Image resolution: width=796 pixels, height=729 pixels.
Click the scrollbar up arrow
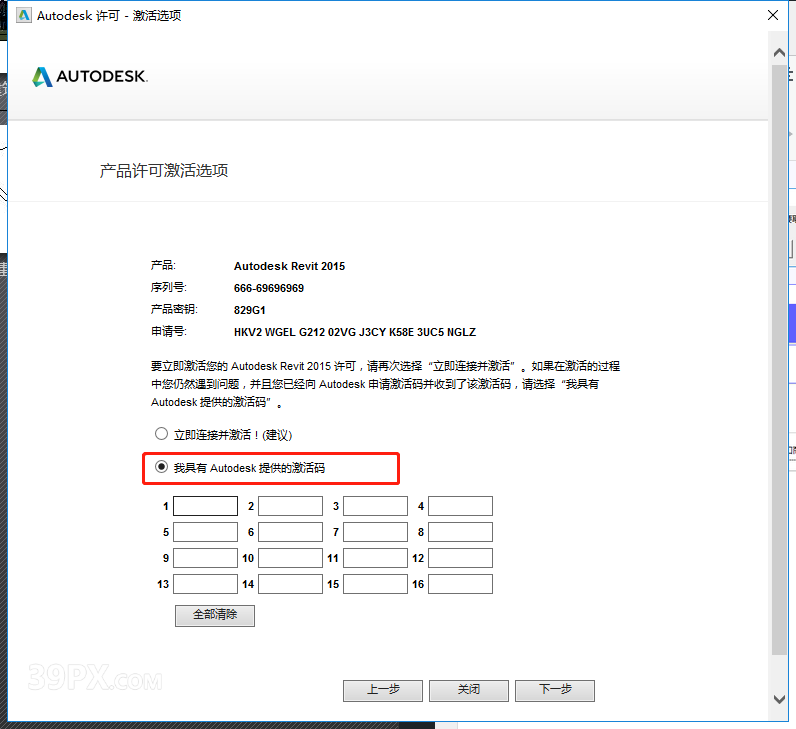pyautogui.click(x=779, y=52)
